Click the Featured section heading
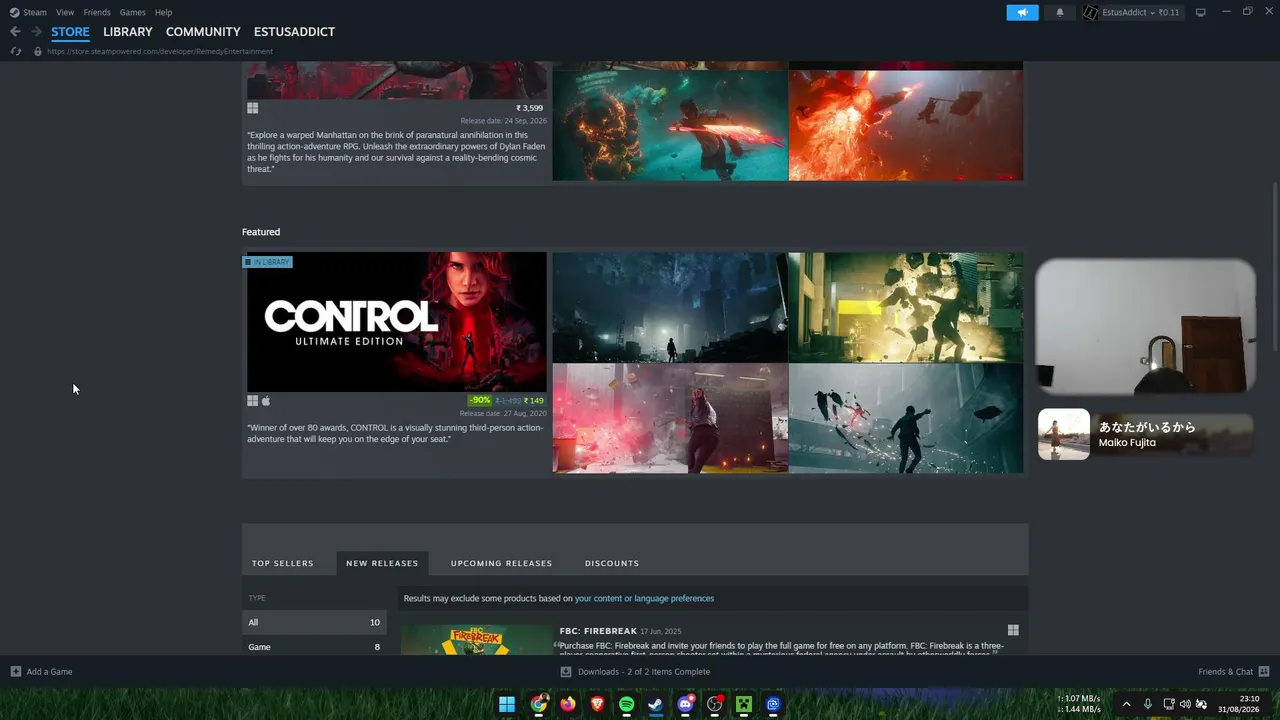 [x=261, y=232]
